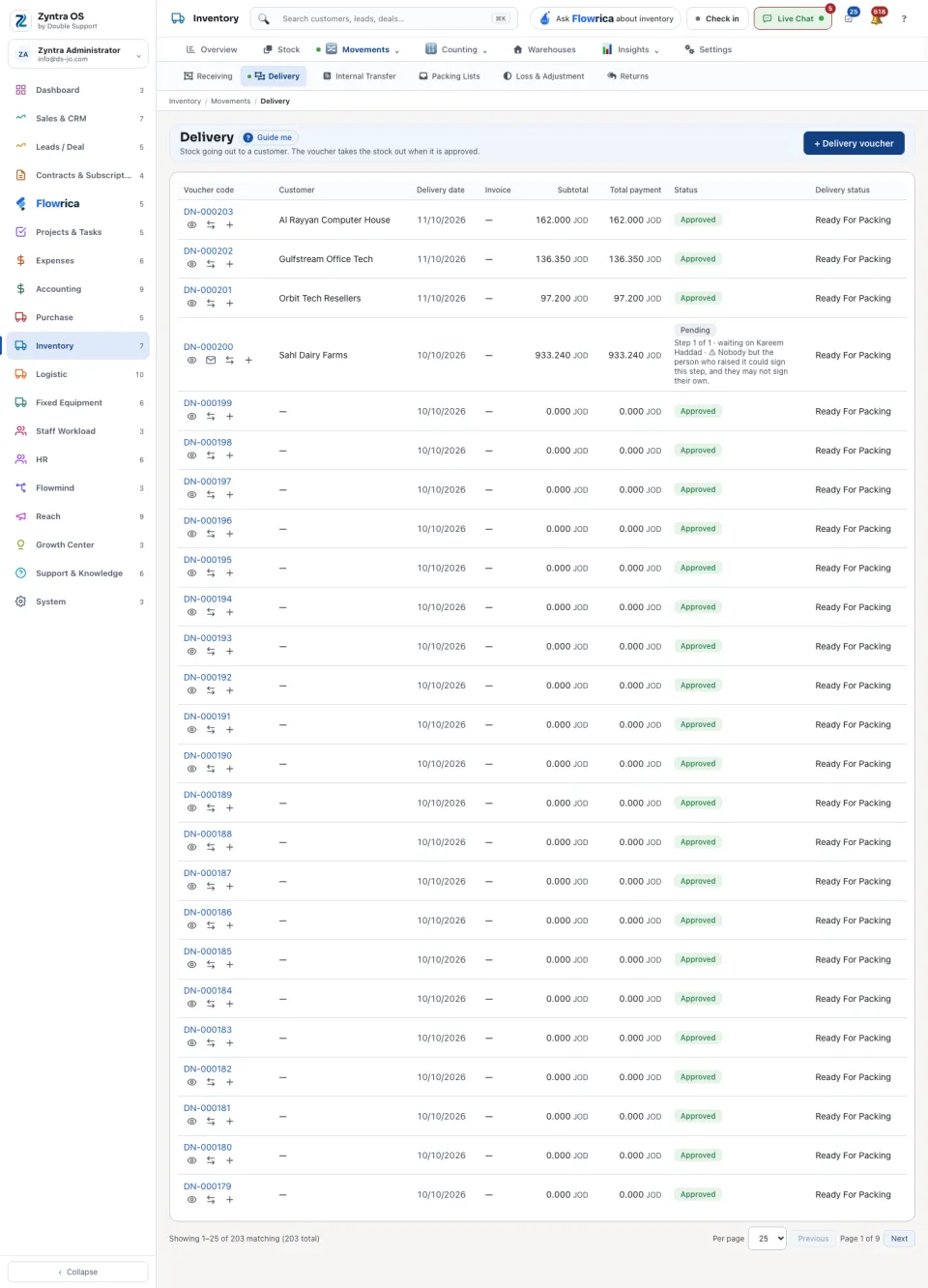The height and width of the screenshot is (1288, 928).
Task: Click the + Delivery voucher button
Action: click(x=855, y=143)
